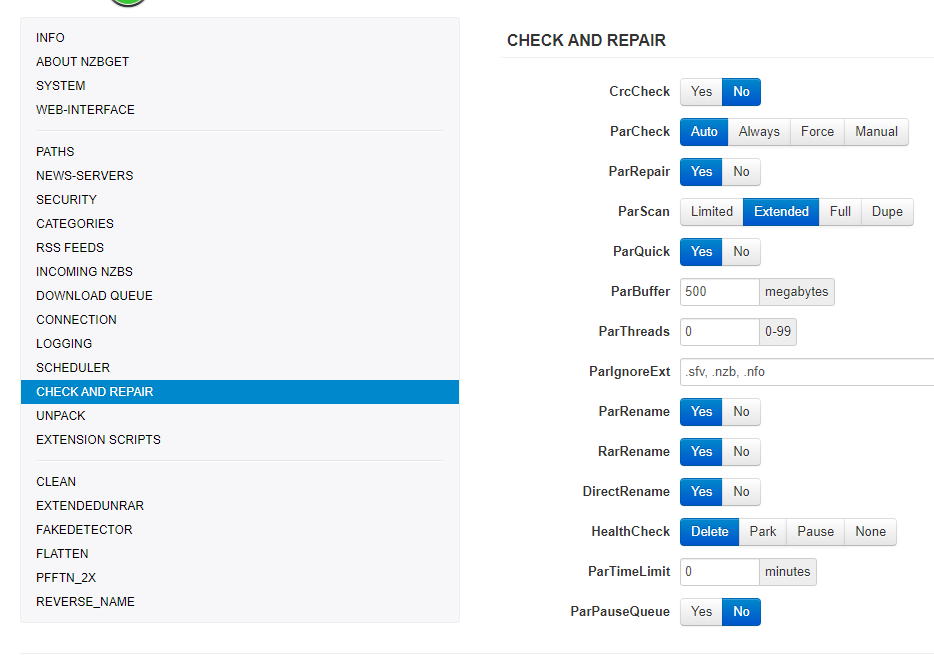Turn off ParQuick with No
This screenshot has height=655, width=934.
pos(741,252)
